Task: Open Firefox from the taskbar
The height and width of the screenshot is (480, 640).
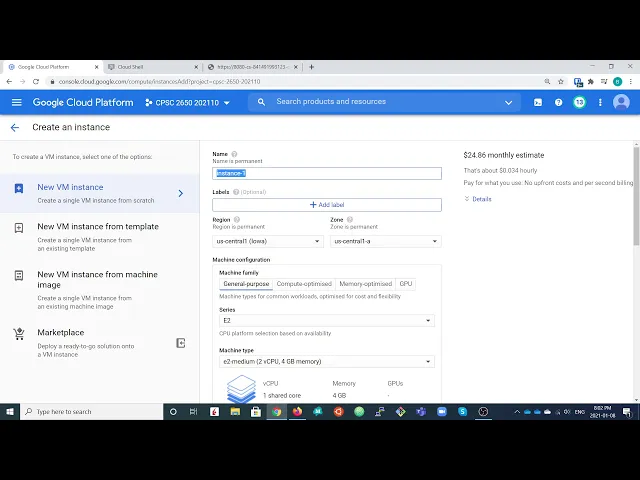Action: coord(297,411)
